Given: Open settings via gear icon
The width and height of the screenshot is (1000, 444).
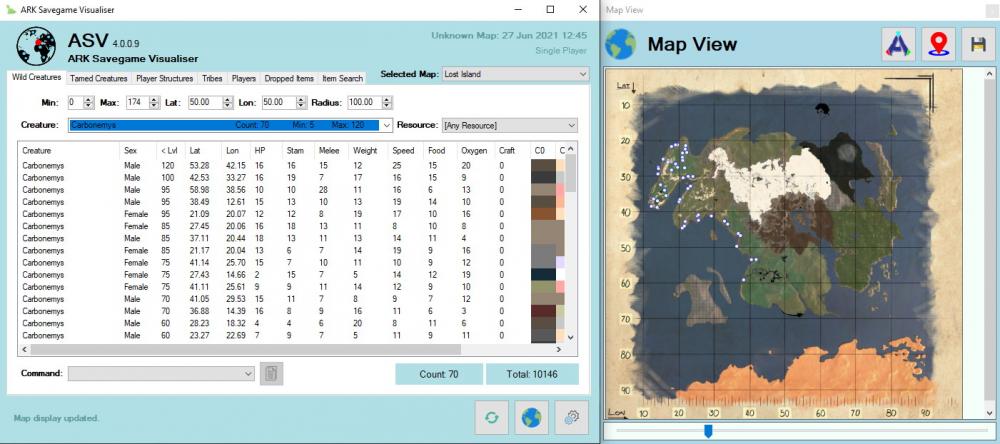Looking at the screenshot, I should (x=572, y=417).
